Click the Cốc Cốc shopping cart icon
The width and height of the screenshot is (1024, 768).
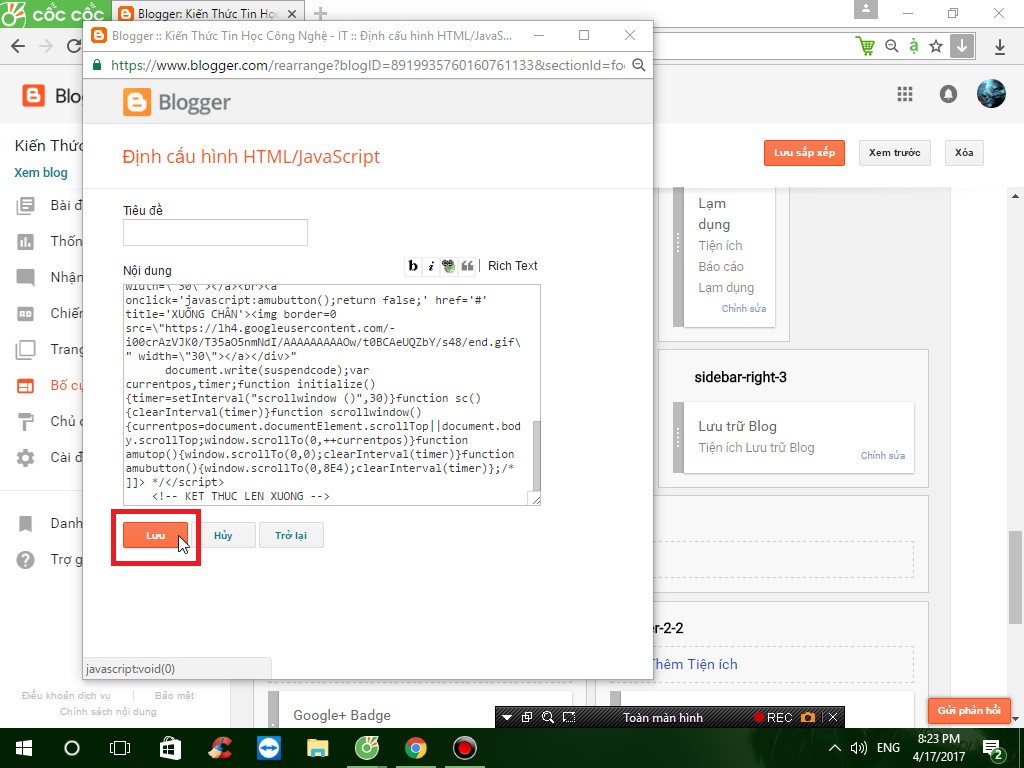(x=865, y=46)
